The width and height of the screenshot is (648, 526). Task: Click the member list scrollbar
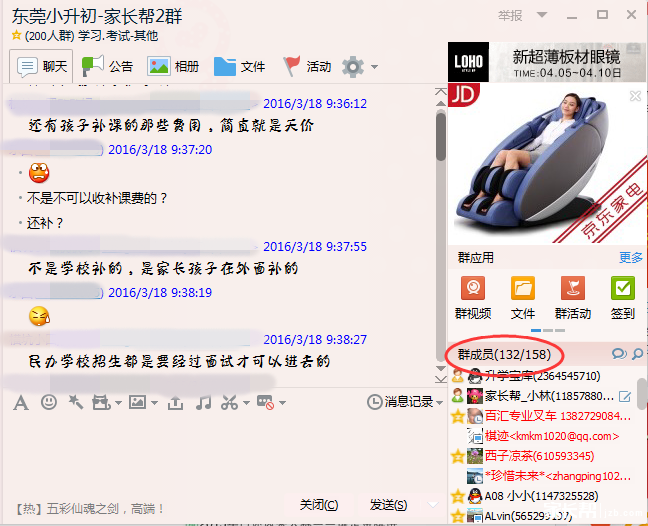coord(642,393)
